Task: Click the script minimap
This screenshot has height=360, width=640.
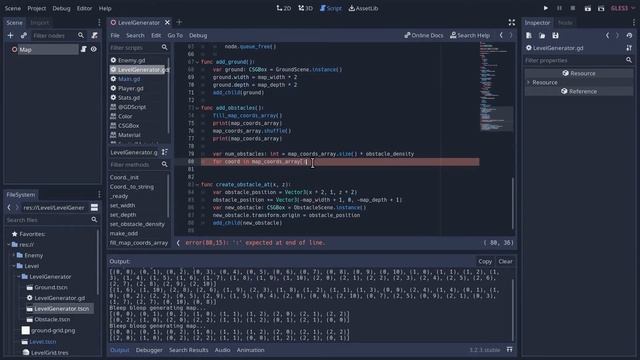Action: 496,88
